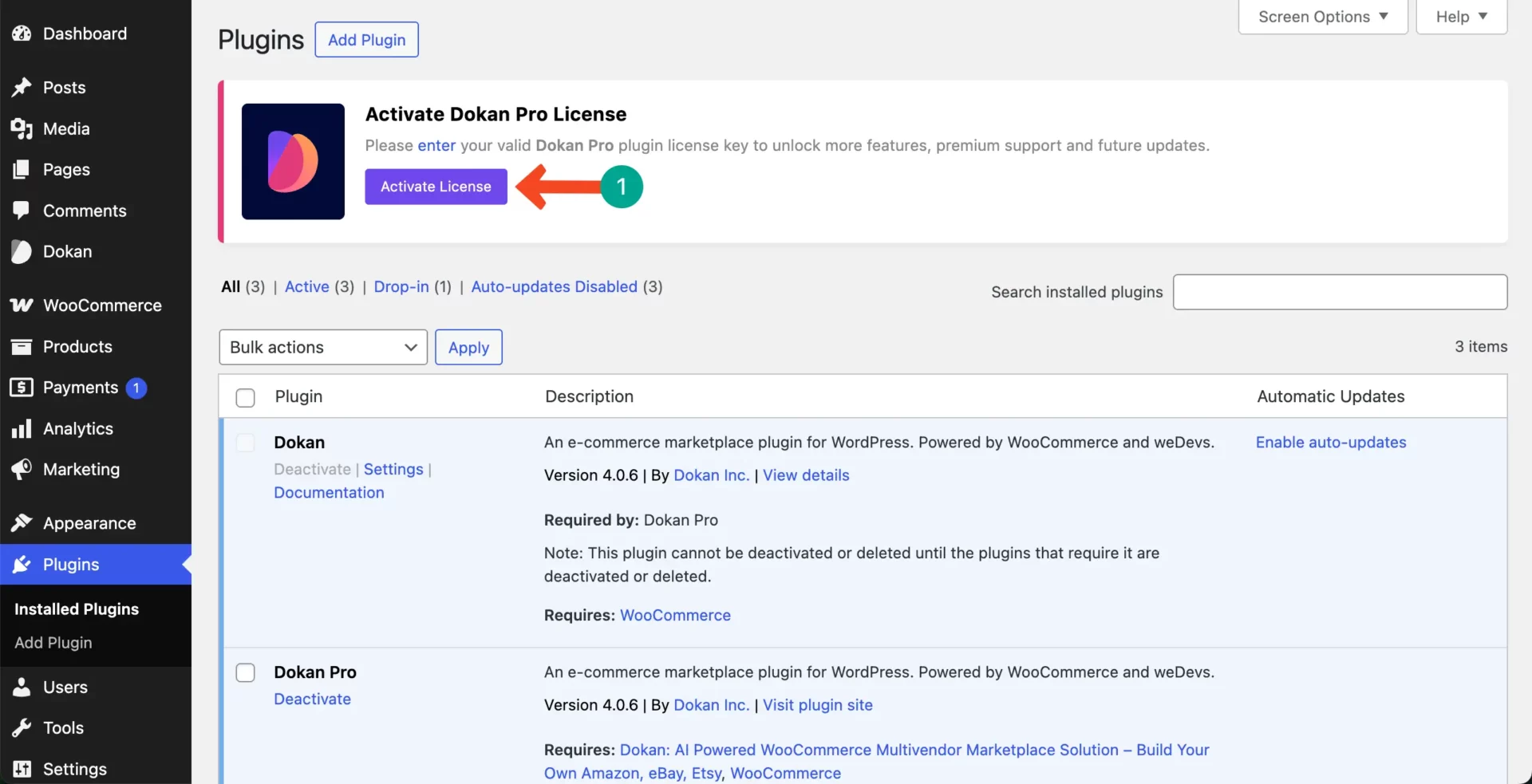Click the Products archive box icon
This screenshot has width=1532, height=784.
click(22, 347)
